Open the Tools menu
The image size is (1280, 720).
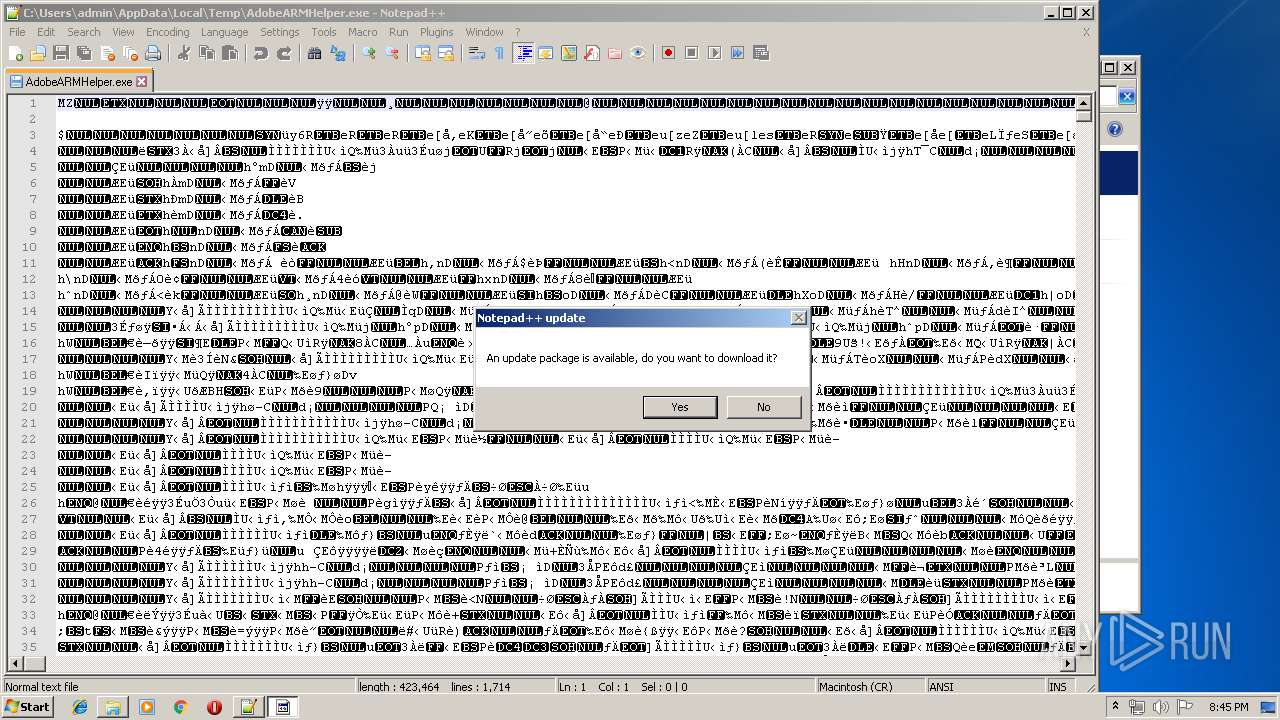point(324,32)
